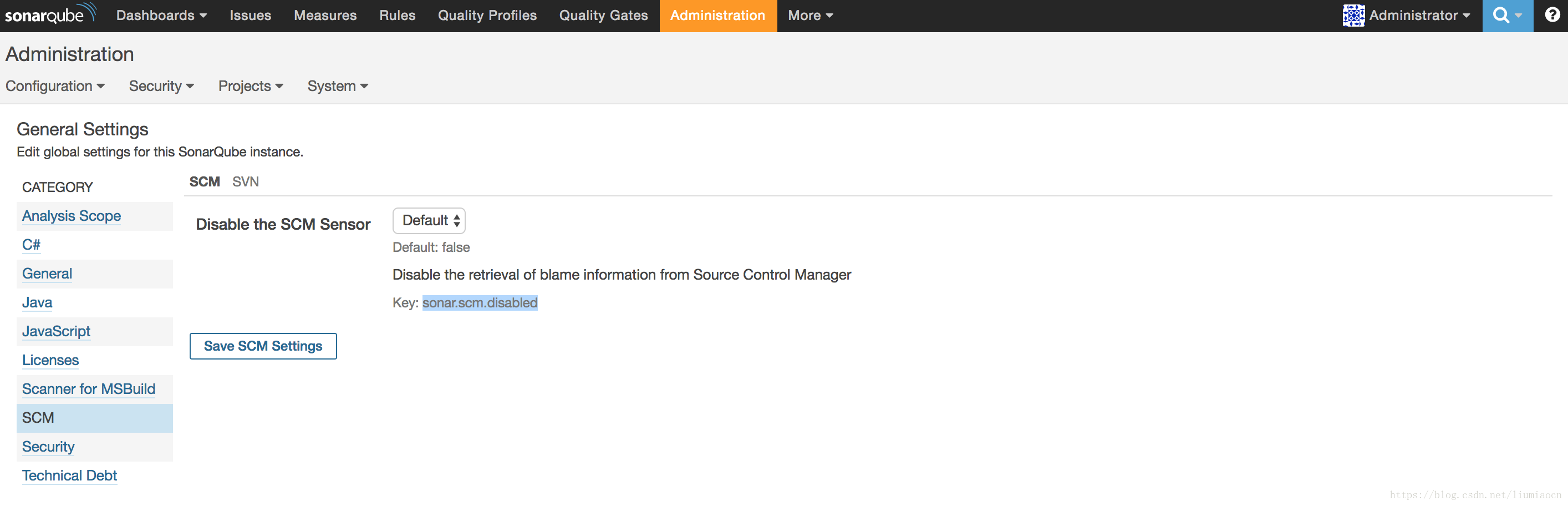Expand the System submenu

point(337,86)
